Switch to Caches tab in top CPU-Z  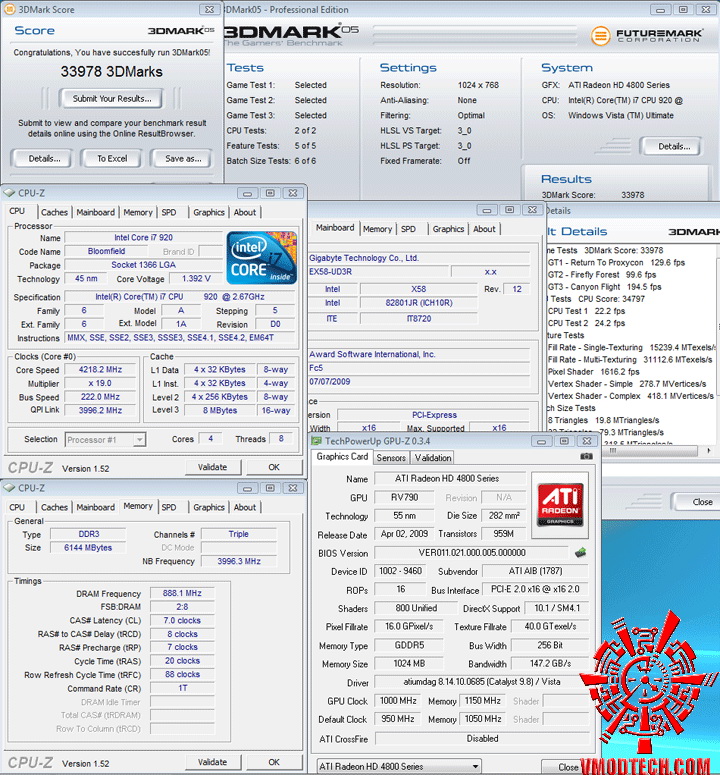coord(54,212)
